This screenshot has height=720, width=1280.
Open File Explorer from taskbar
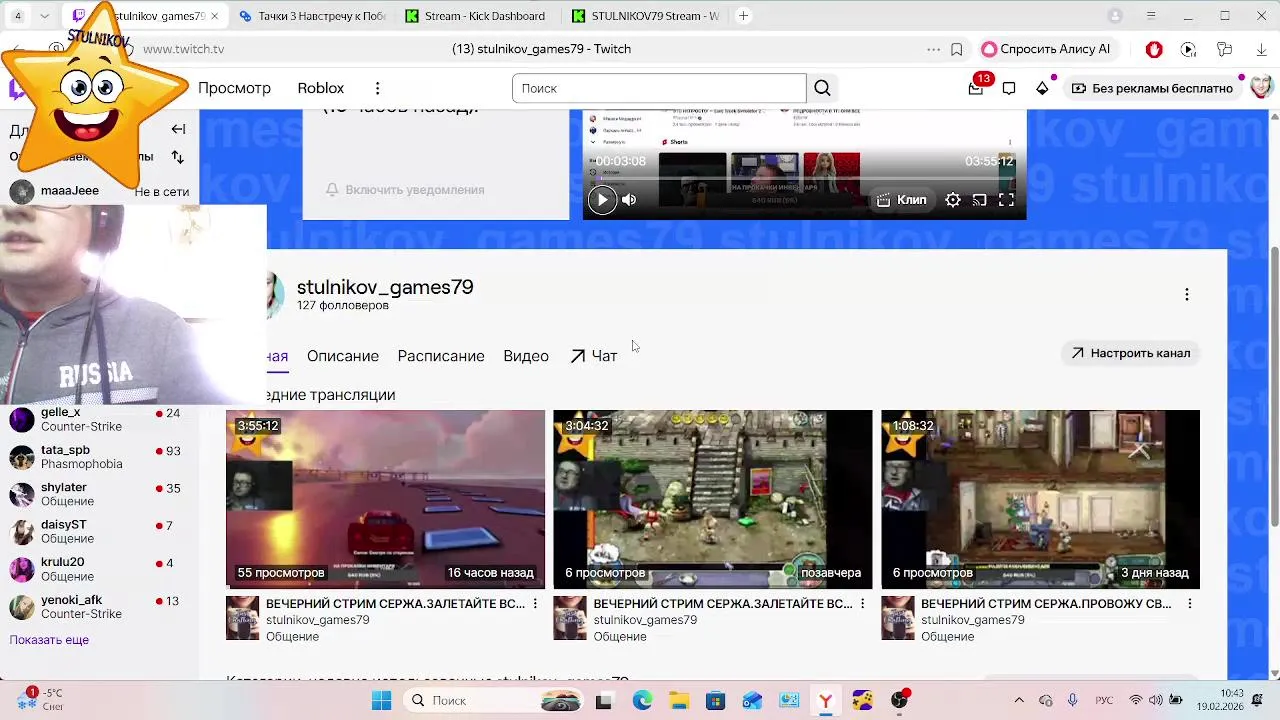pyautogui.click(x=678, y=701)
